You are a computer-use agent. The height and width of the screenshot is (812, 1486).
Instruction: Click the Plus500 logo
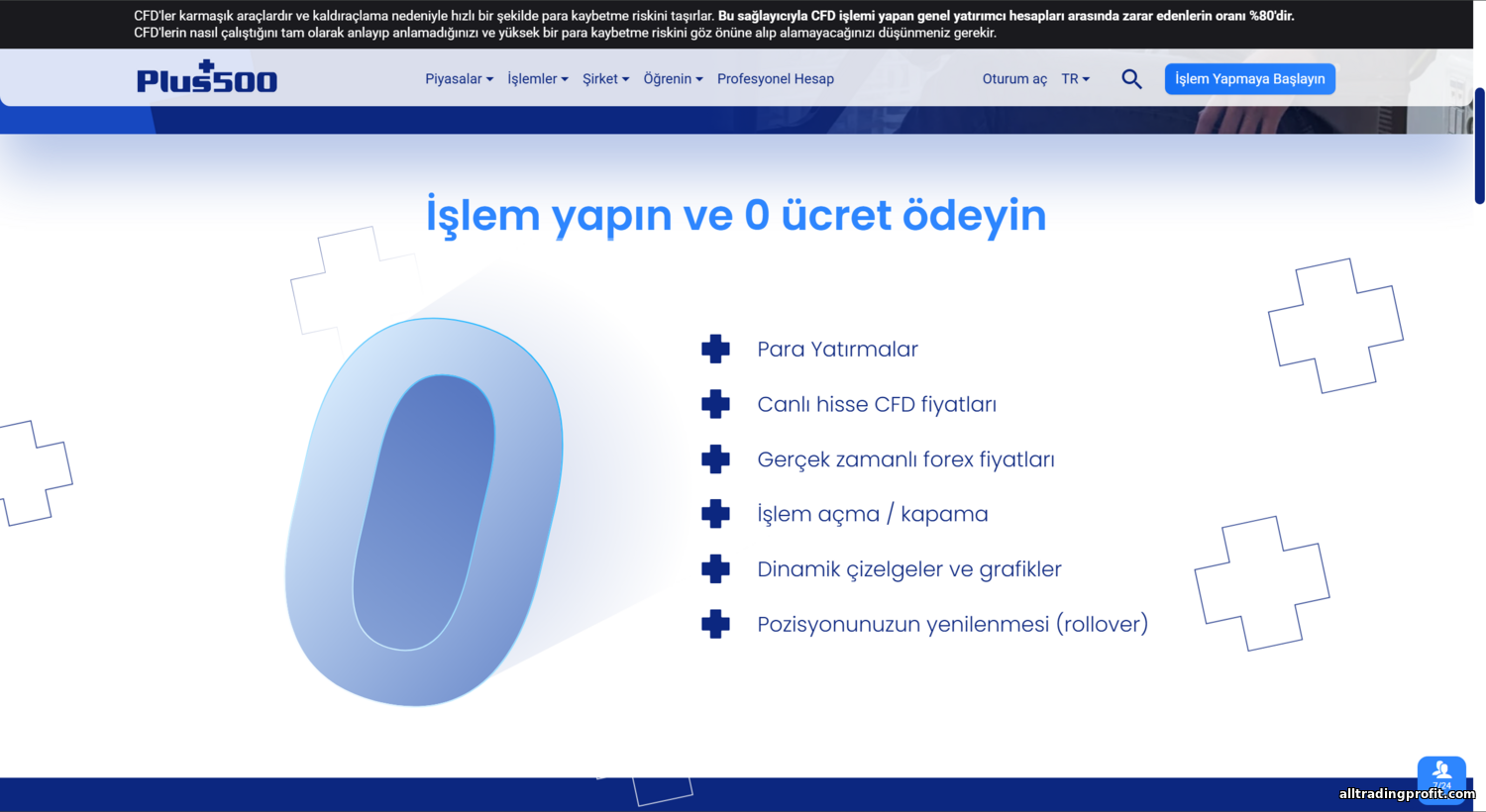(x=207, y=78)
